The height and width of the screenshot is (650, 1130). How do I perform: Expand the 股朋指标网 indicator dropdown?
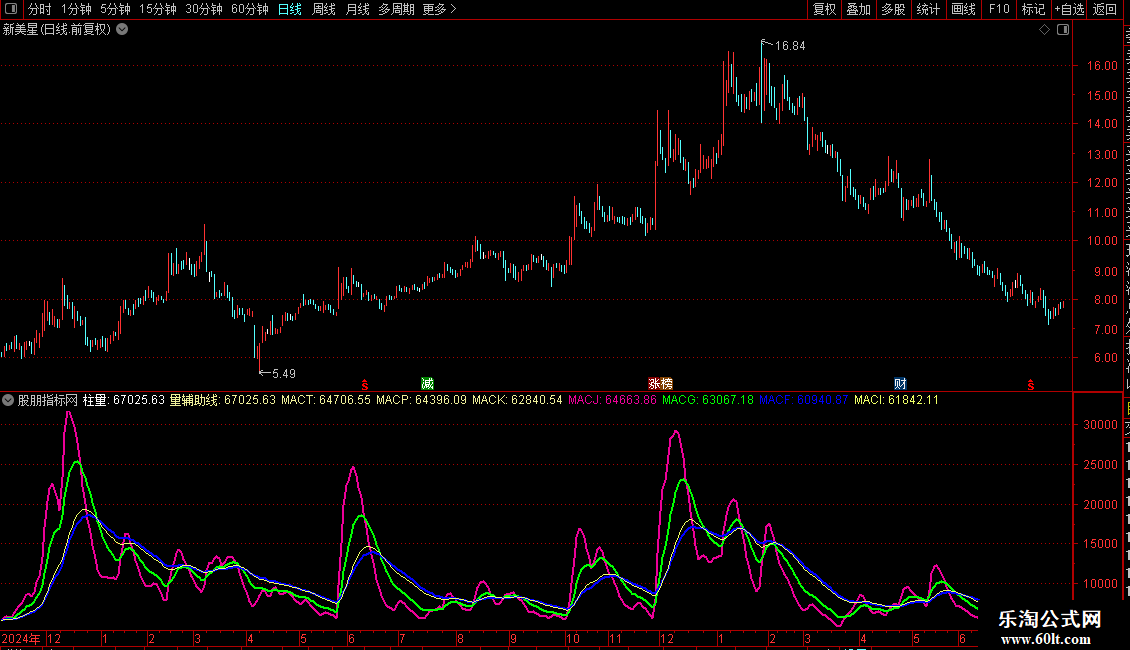(8, 400)
